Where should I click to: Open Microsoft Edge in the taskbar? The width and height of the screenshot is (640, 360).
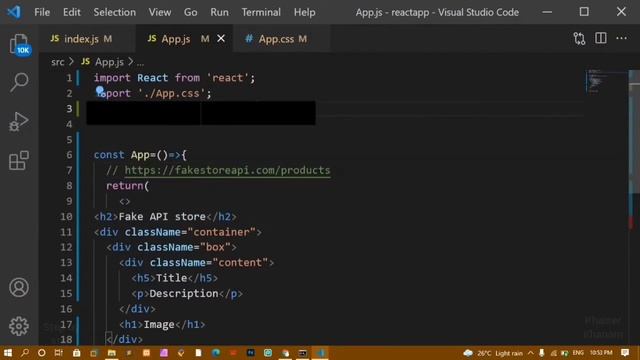coord(216,353)
